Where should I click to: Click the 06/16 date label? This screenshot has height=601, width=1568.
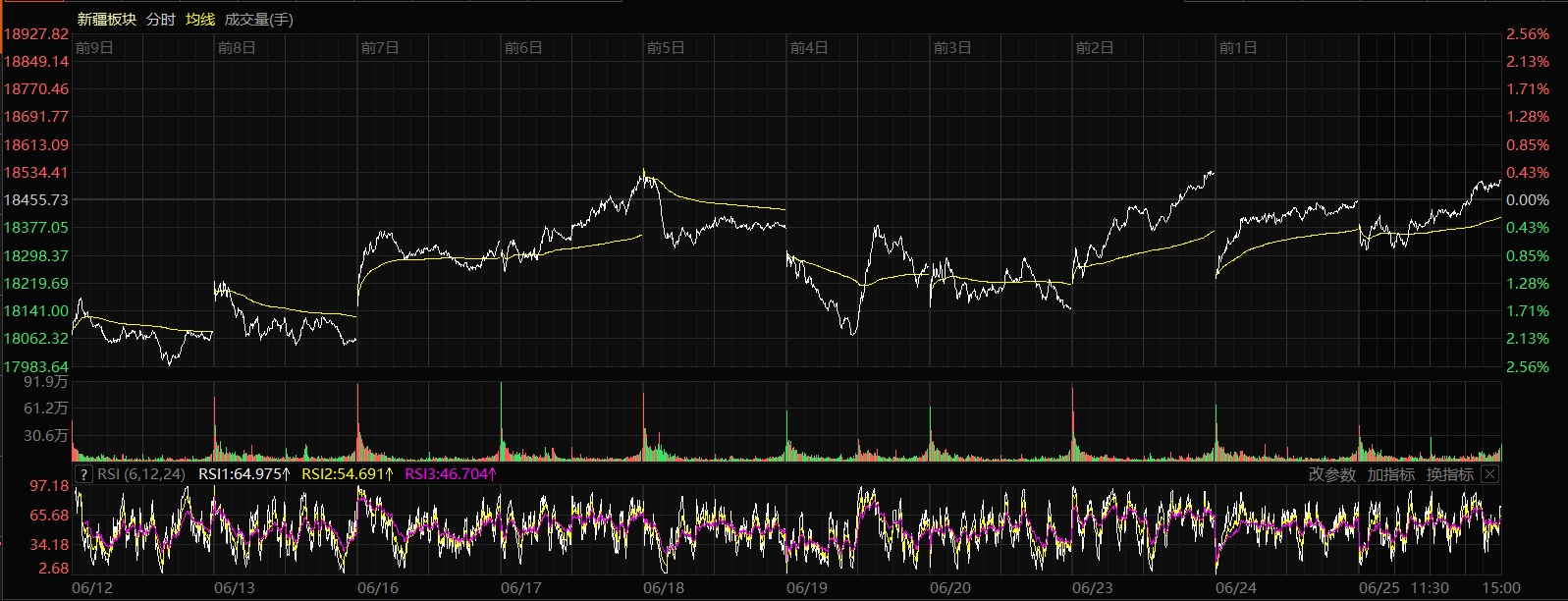(378, 587)
